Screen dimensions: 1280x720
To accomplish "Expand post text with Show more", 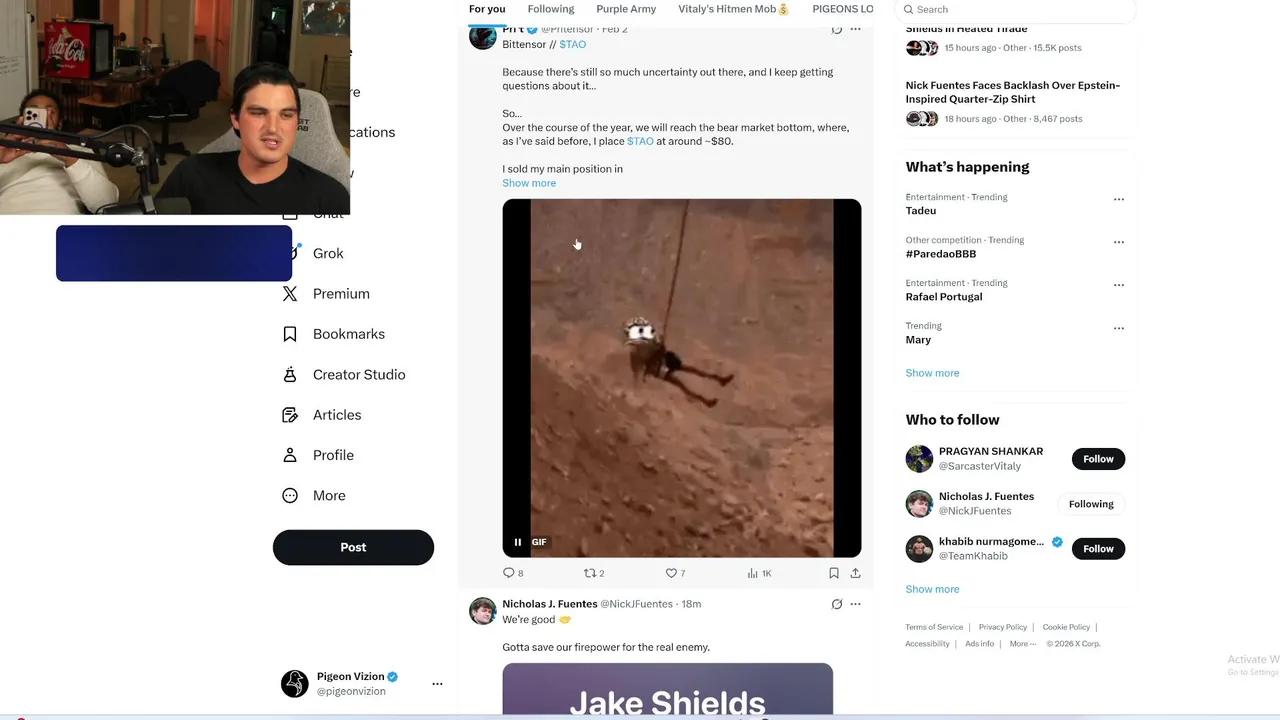I will [529, 183].
